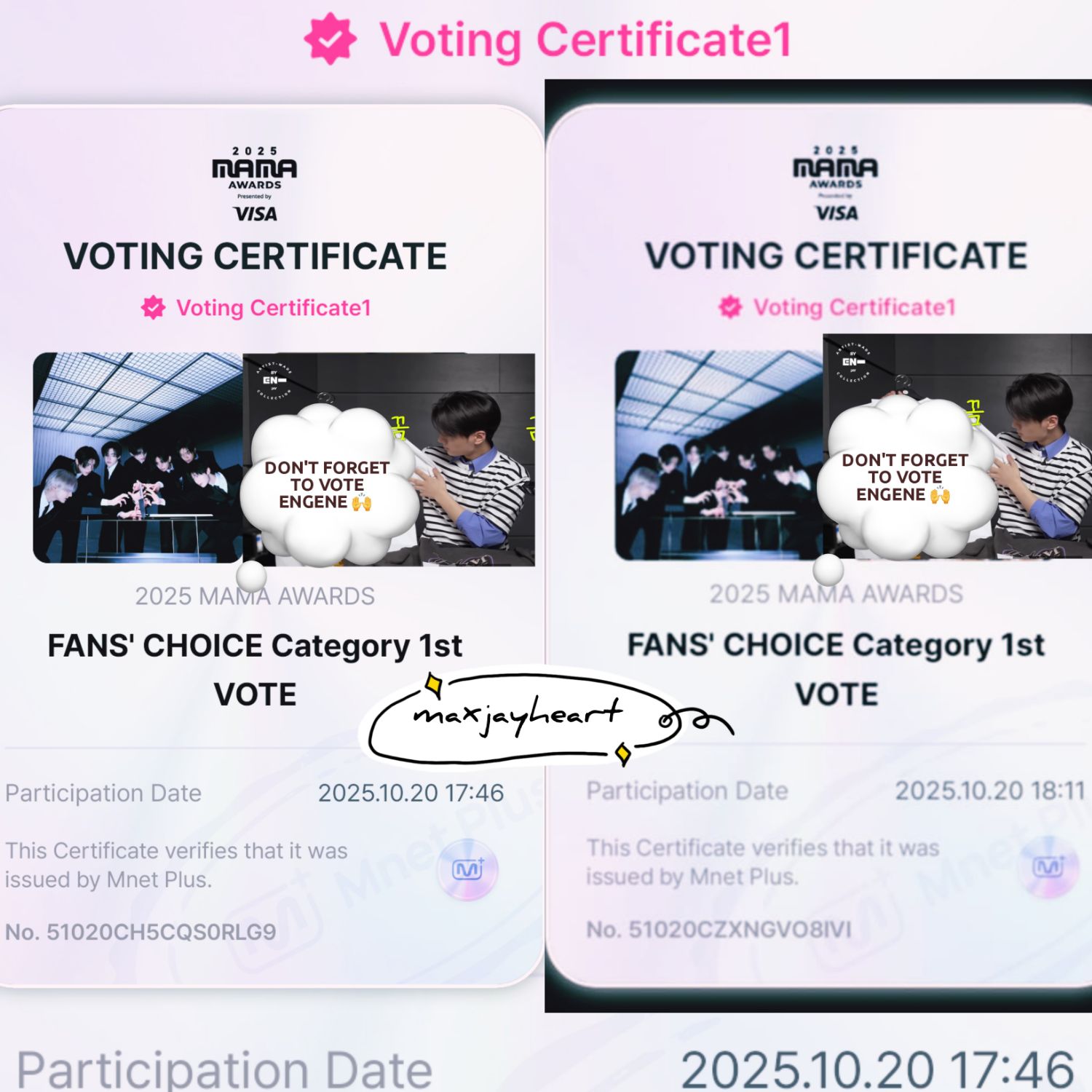Screen dimensions: 1092x1092
Task: Click the VISA logo on the right certificate
Action: [836, 213]
